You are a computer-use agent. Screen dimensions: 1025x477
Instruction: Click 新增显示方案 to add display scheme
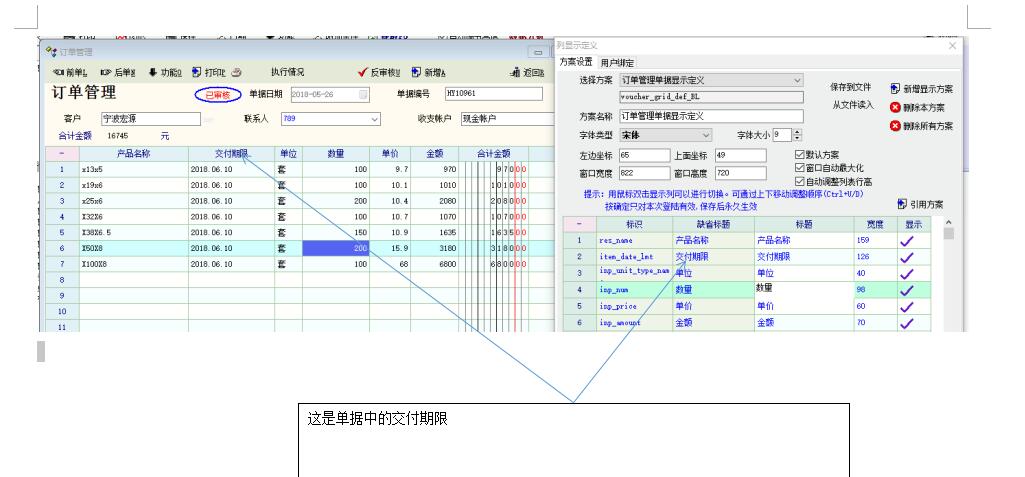pos(895,89)
